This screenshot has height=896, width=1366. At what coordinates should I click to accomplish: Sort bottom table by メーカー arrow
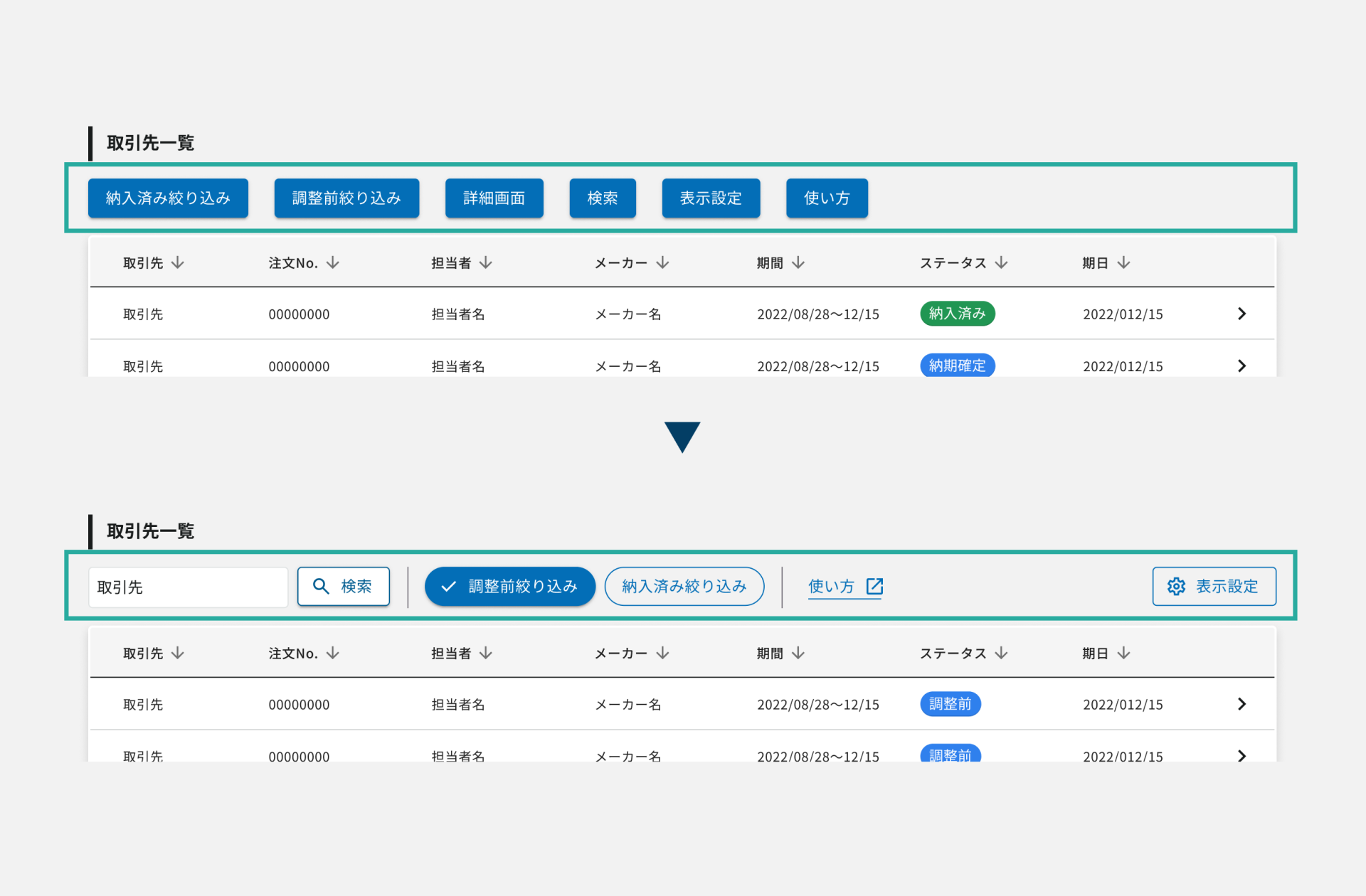[662, 654]
